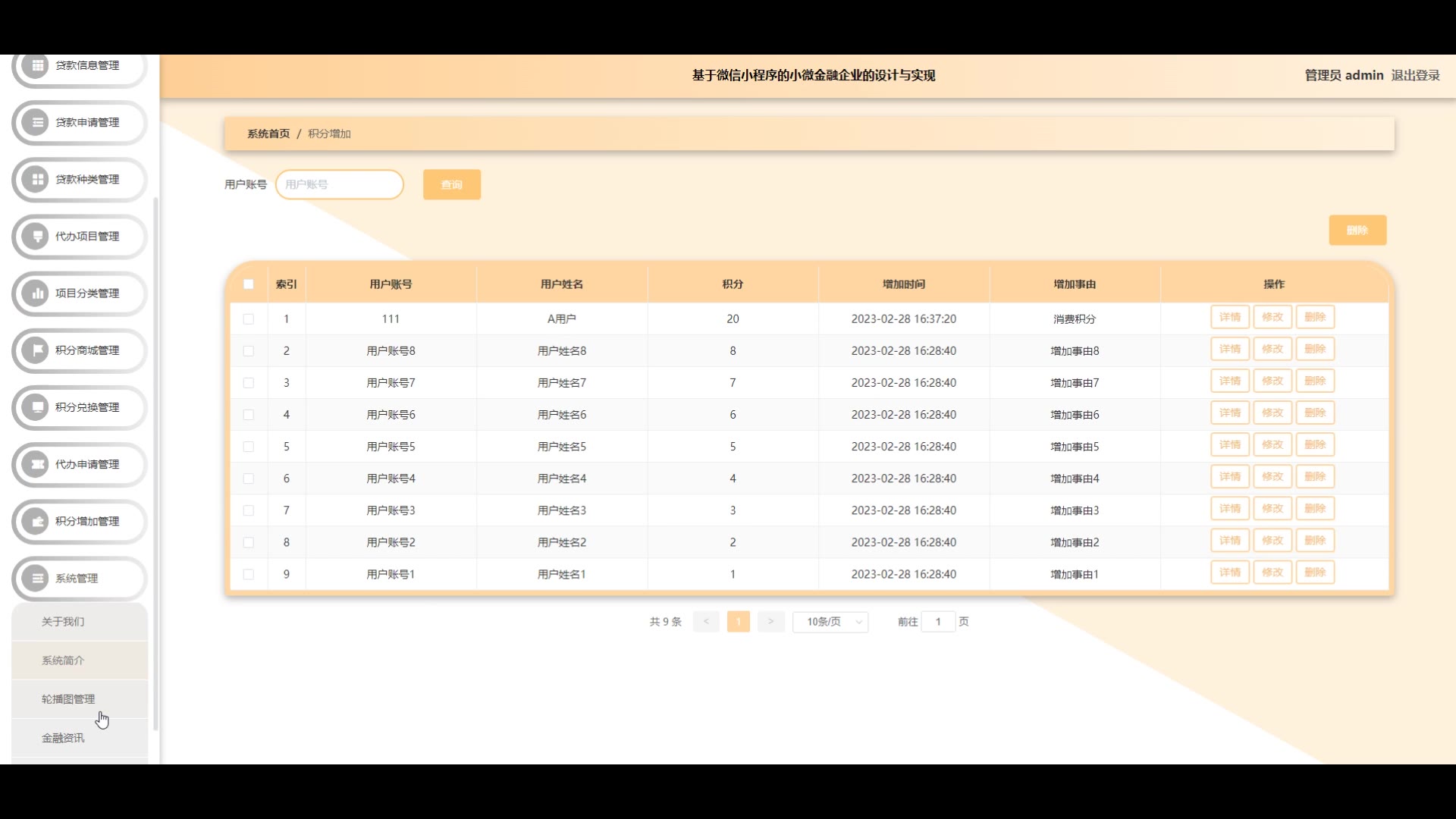Viewport: 1456px width, 819px height.
Task: Click the 代办申请管理 sidebar icon
Action: point(36,464)
